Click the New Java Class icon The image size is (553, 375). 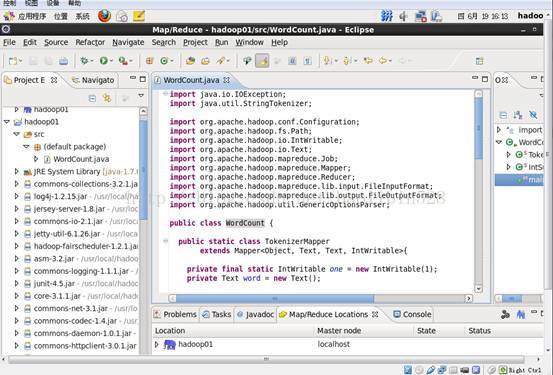pos(164,61)
